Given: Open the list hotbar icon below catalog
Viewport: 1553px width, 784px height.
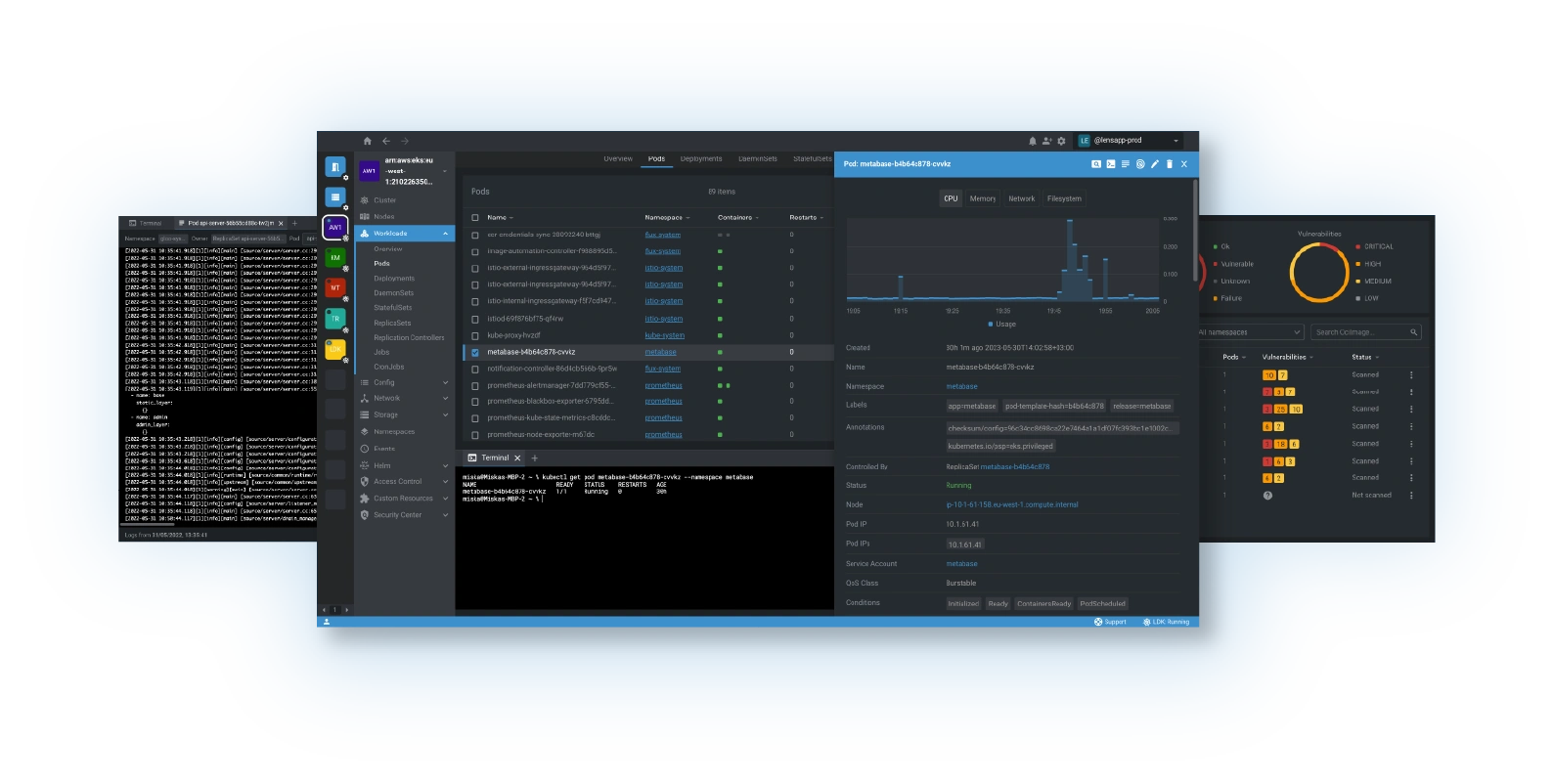Looking at the screenshot, I should (335, 196).
